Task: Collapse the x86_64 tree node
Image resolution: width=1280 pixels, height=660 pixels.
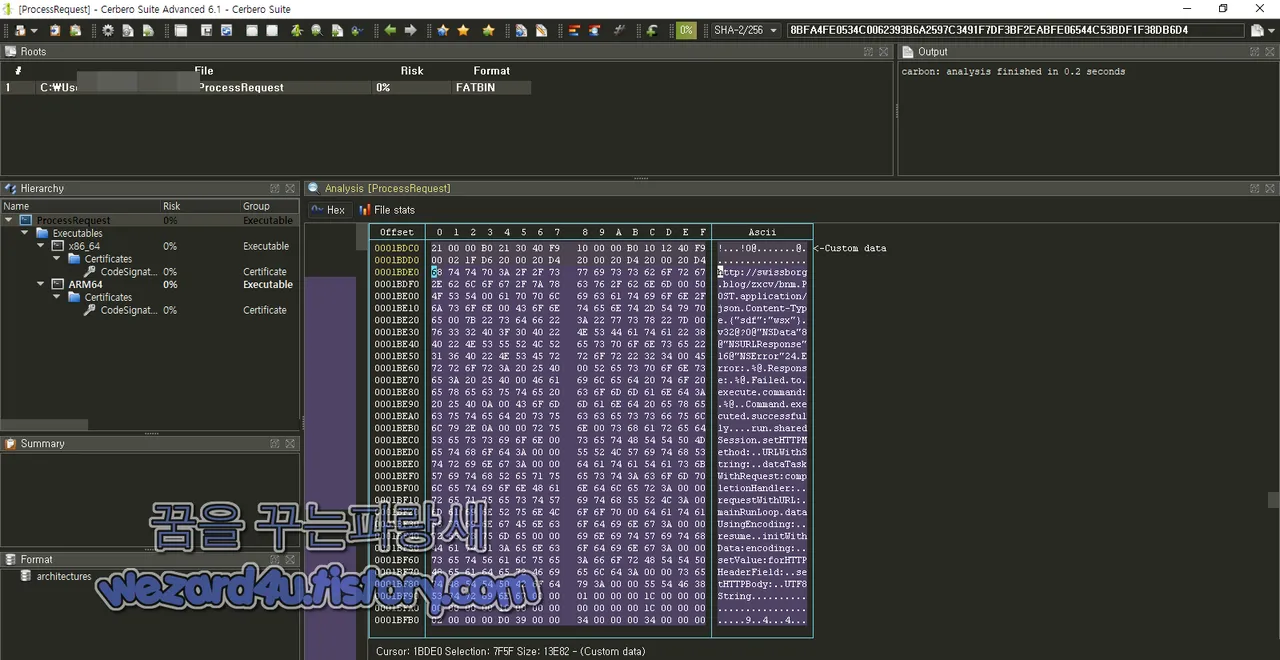Action: tap(41, 246)
